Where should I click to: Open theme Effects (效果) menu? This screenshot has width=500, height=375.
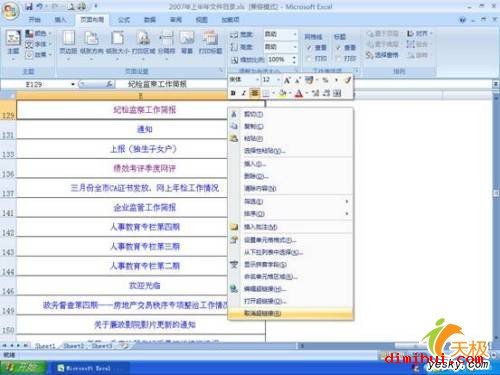click(x=38, y=55)
